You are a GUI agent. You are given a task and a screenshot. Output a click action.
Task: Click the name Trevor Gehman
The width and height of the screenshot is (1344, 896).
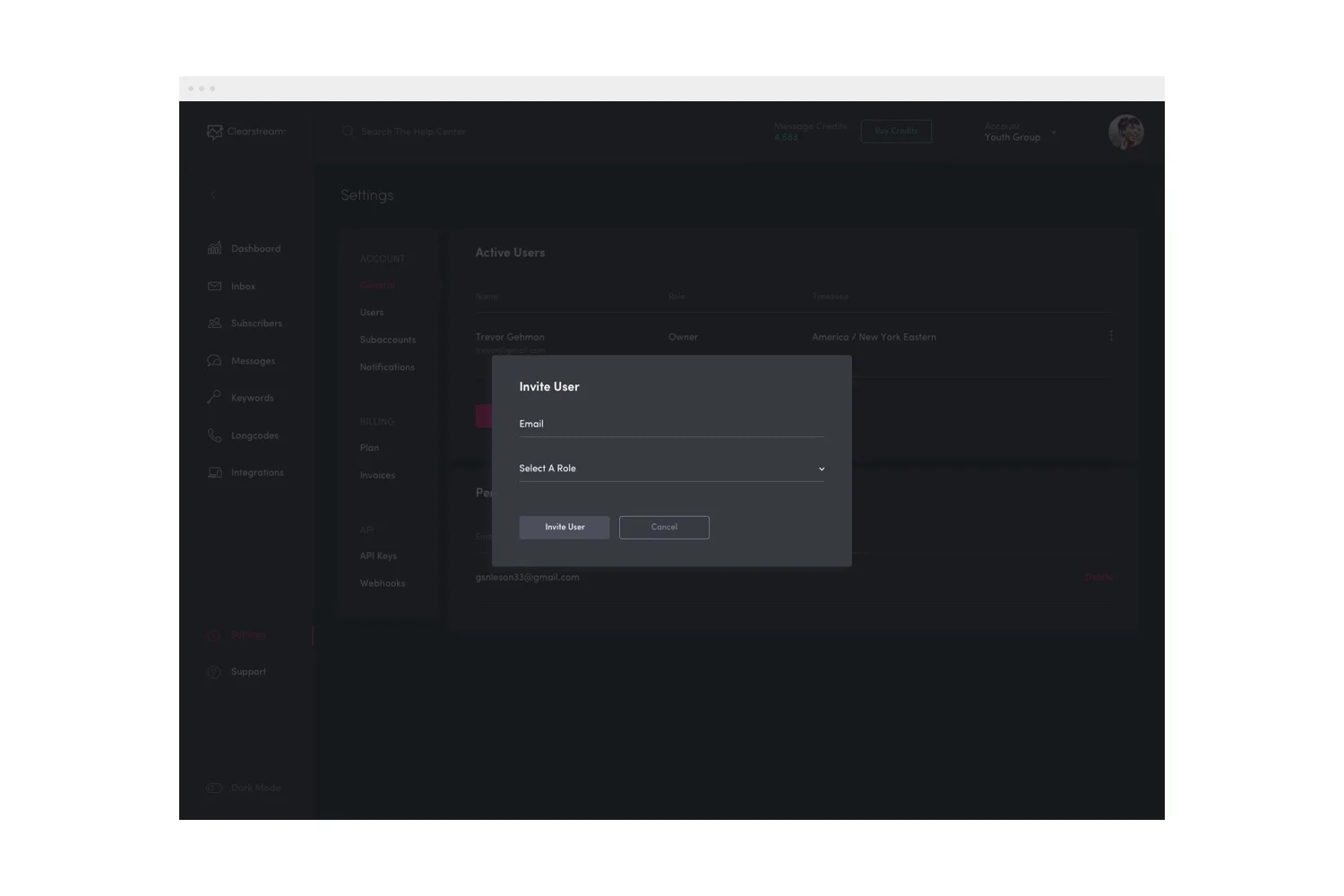click(x=510, y=337)
